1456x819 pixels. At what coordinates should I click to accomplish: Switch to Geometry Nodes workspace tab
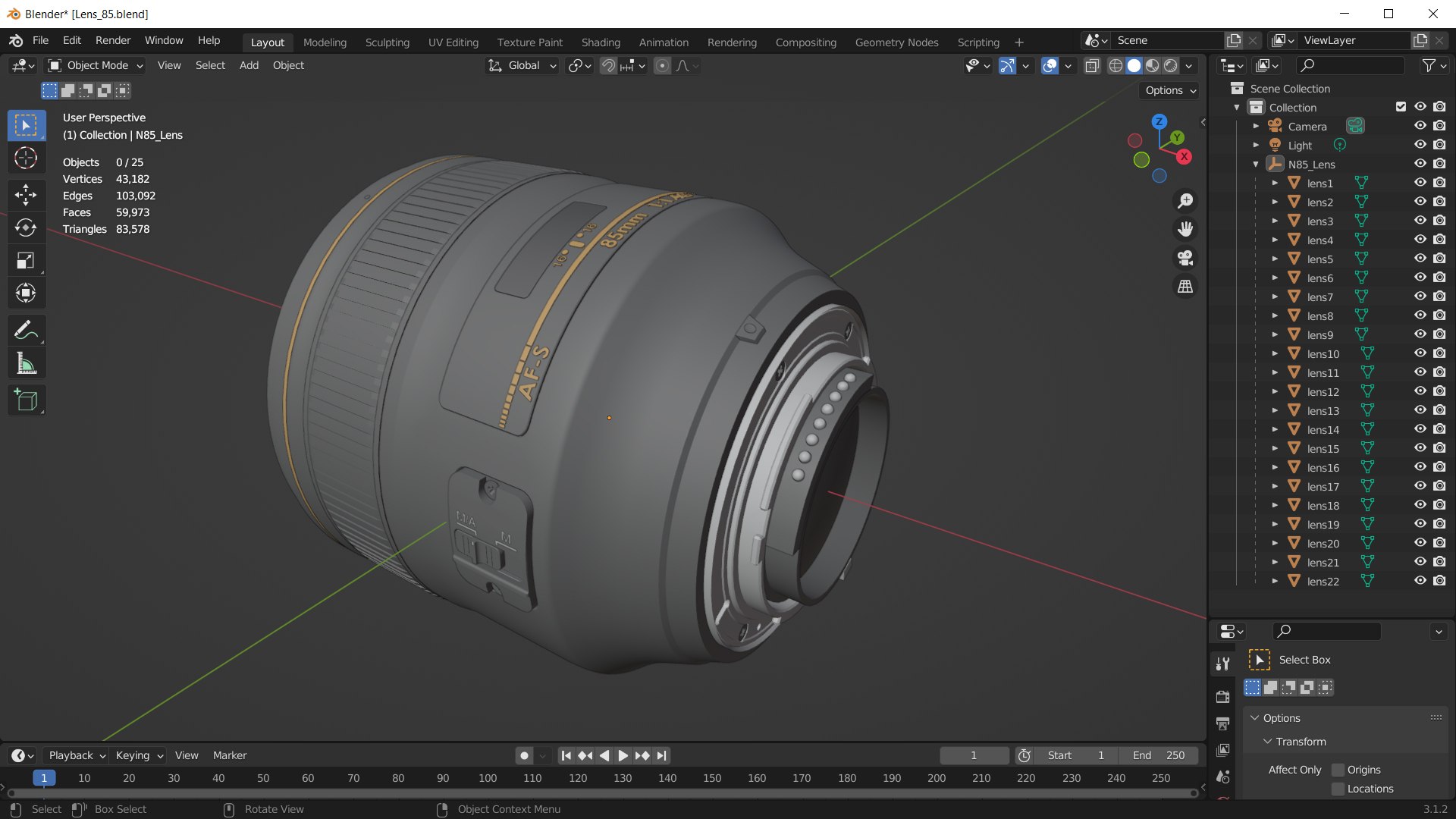pyautogui.click(x=896, y=42)
